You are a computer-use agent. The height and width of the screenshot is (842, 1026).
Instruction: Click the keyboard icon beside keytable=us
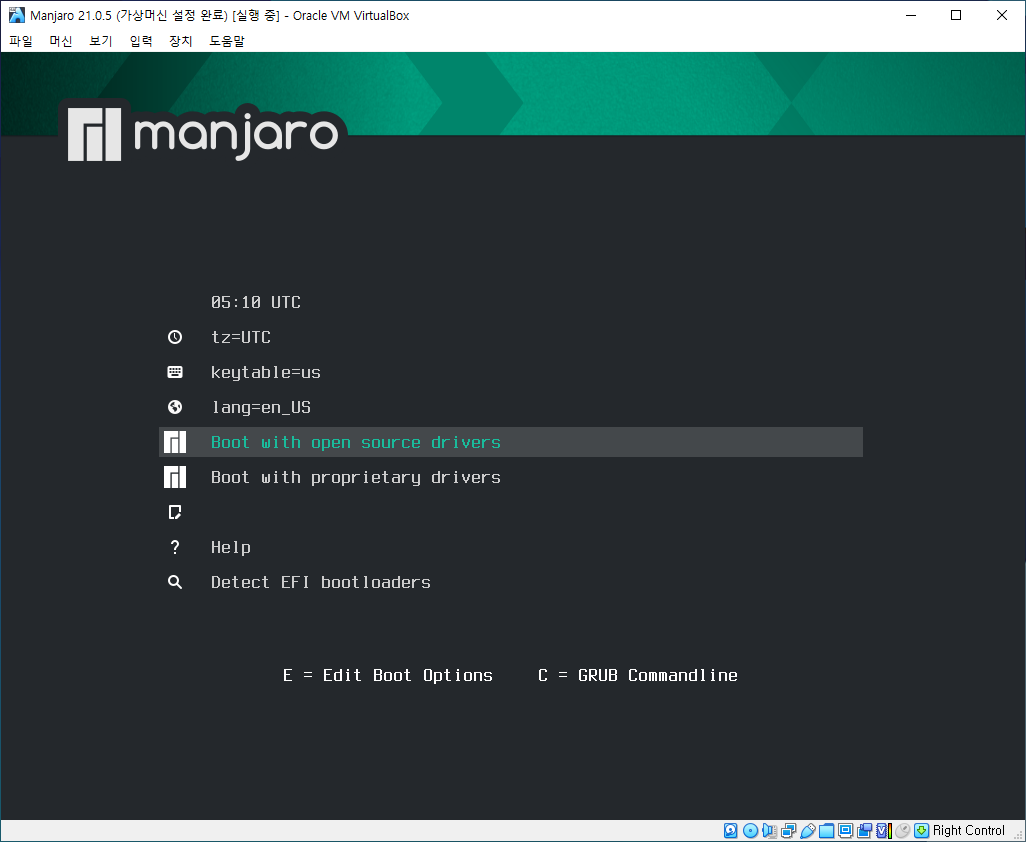pos(175,372)
